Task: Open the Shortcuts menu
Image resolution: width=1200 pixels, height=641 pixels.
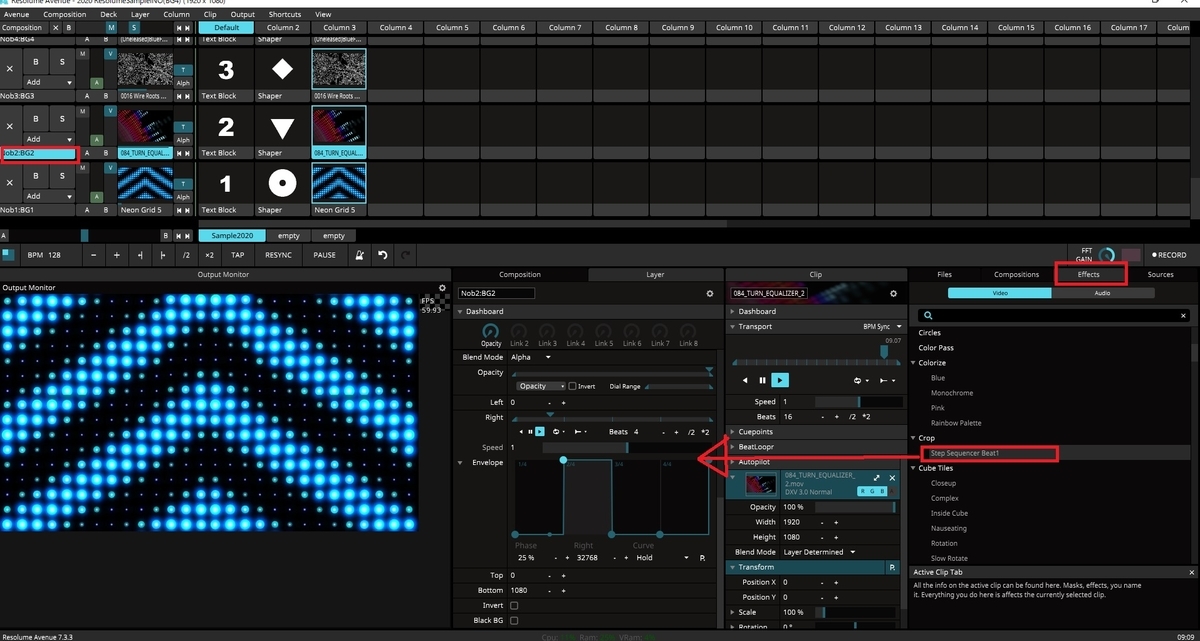Action: click(x=285, y=15)
